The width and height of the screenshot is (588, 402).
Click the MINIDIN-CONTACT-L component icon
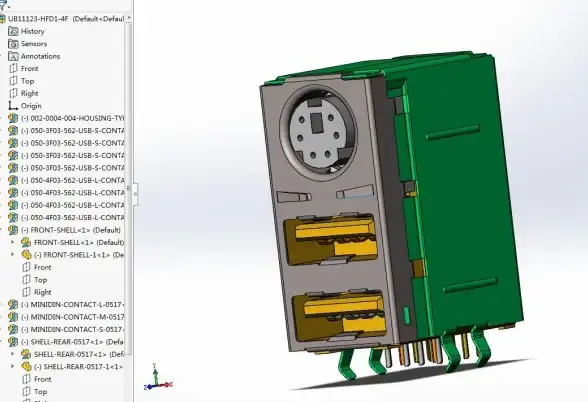point(13,304)
